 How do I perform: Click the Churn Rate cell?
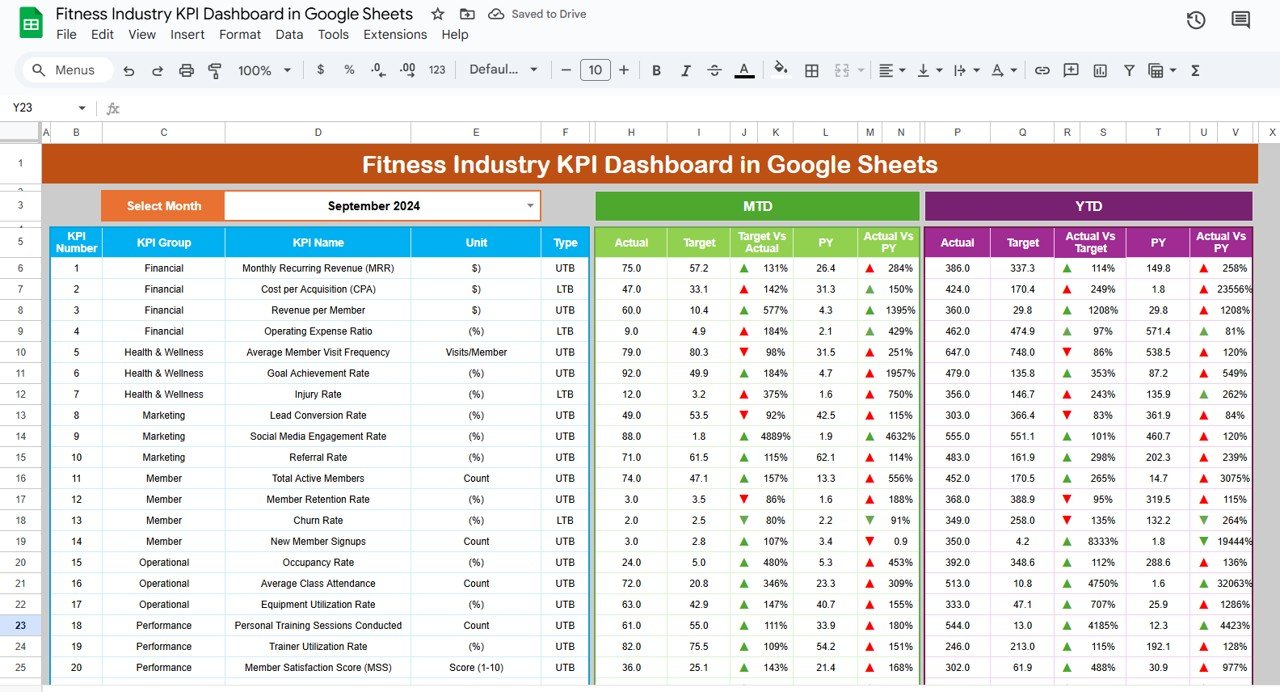[x=318, y=520]
